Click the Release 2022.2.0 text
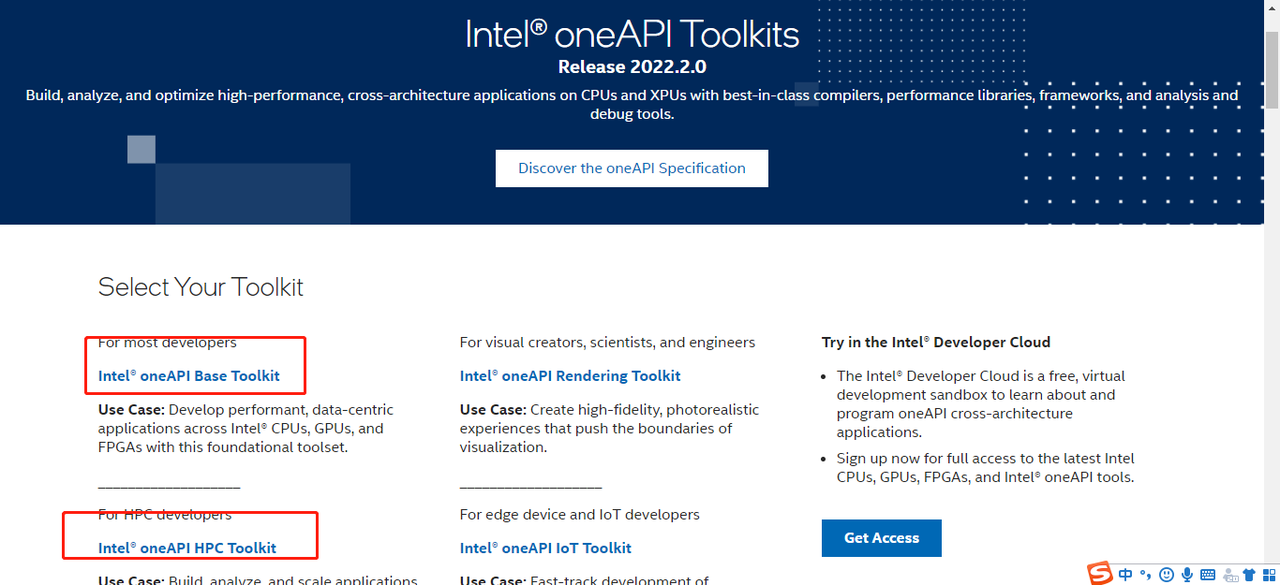1280x585 pixels. tap(631, 68)
